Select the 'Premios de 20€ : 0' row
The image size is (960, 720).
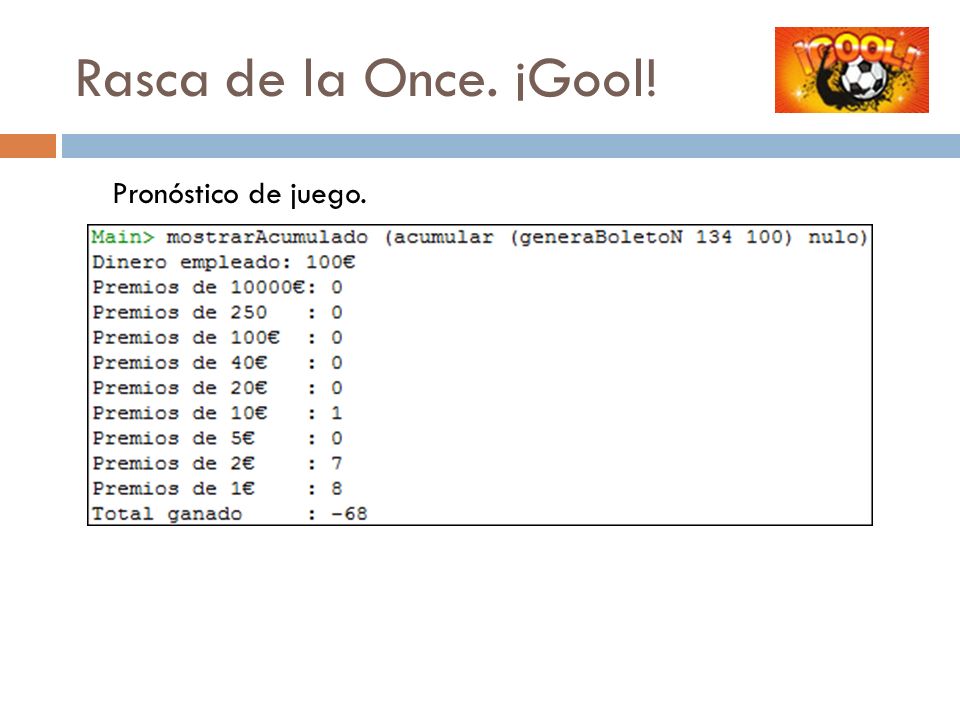[x=217, y=388]
